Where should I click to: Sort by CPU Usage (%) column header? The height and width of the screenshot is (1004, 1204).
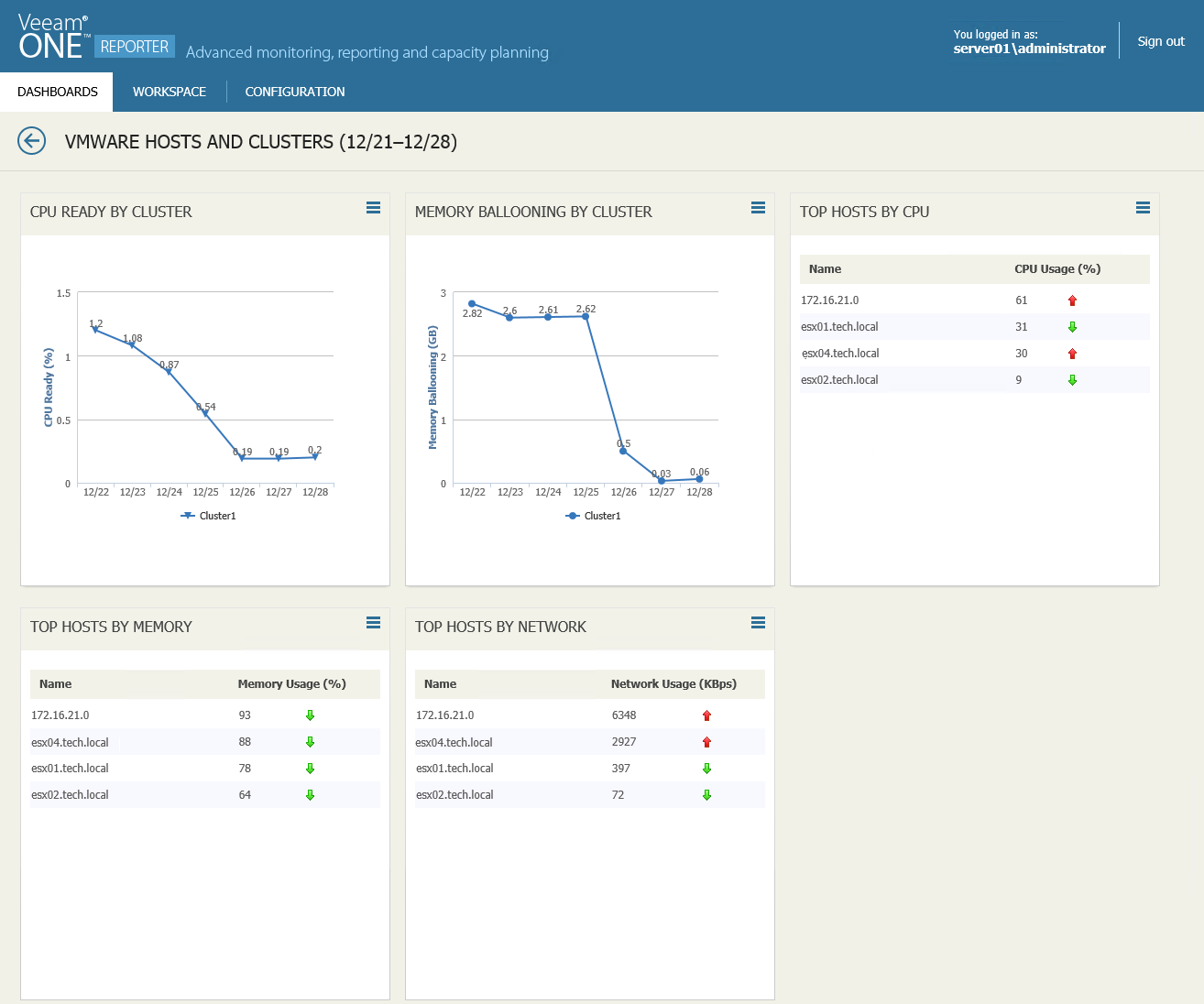tap(1057, 269)
